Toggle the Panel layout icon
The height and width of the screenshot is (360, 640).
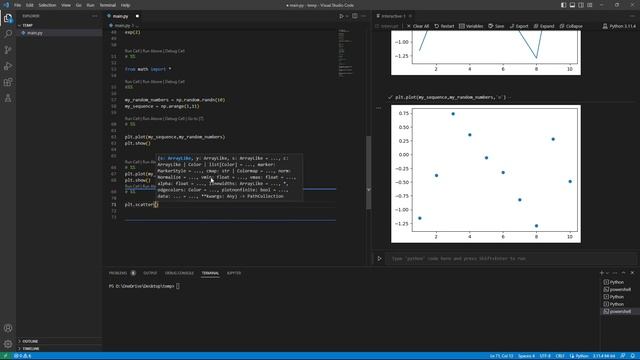point(572,5)
